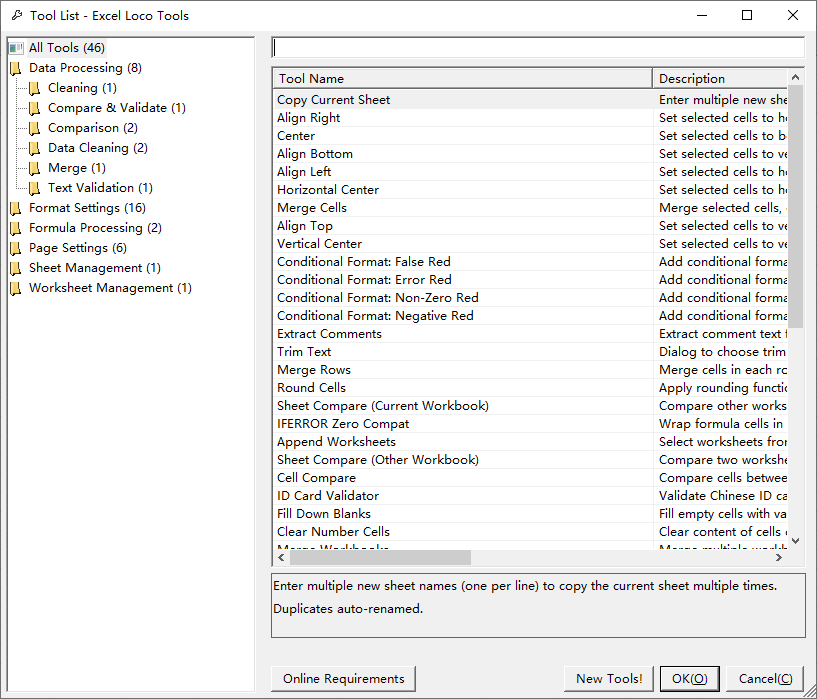Select the Round Cells tool row
This screenshot has width=817, height=699.
tap(530, 388)
